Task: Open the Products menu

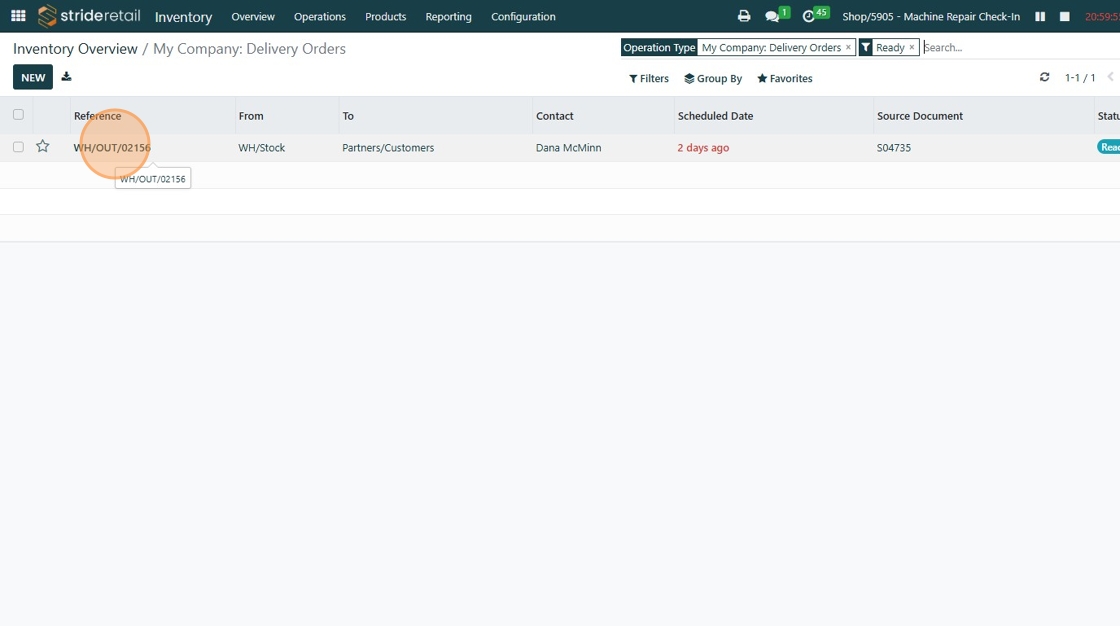Action: pos(385,16)
